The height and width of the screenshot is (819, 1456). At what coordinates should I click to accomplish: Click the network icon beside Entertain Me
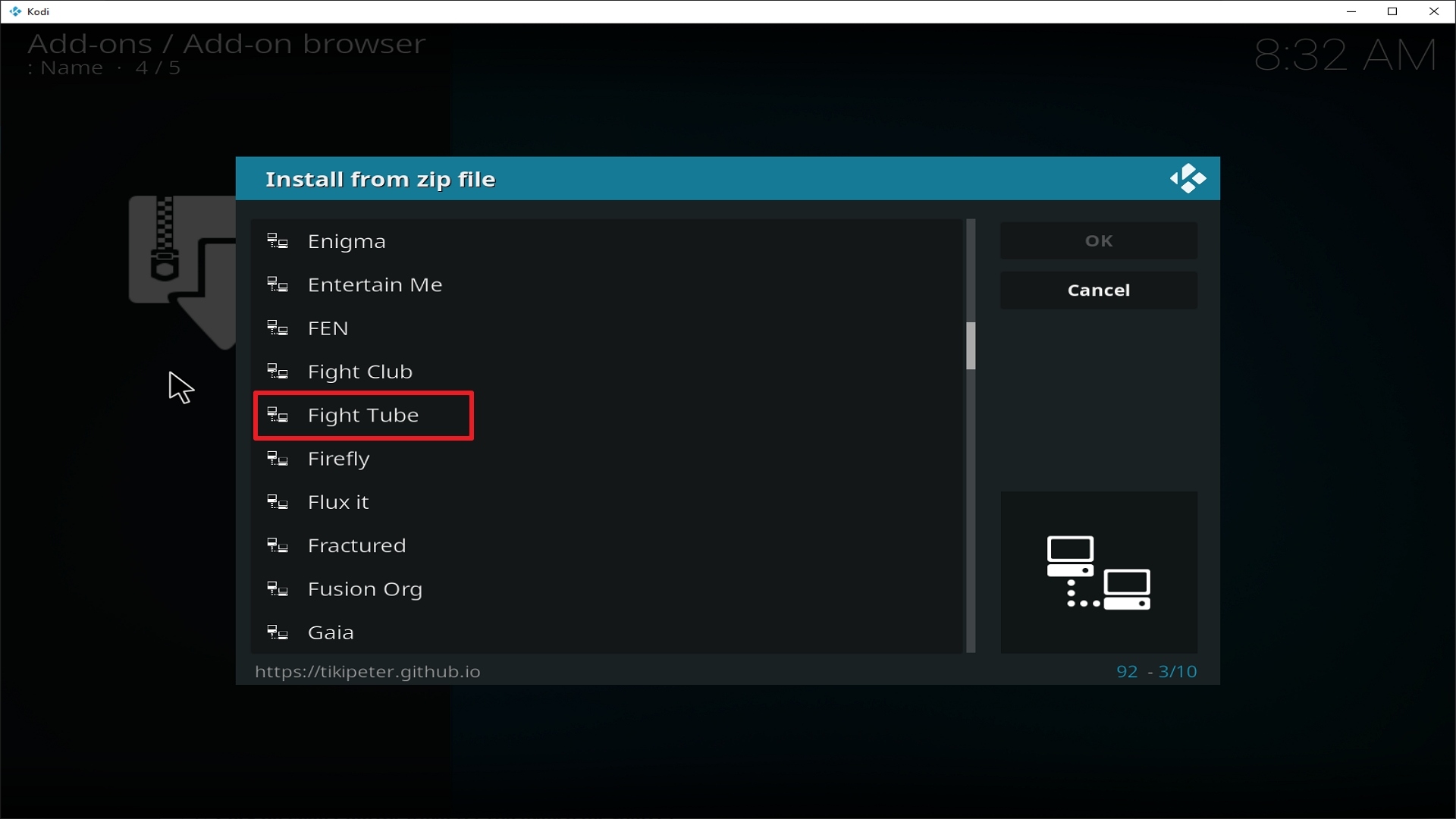[278, 285]
